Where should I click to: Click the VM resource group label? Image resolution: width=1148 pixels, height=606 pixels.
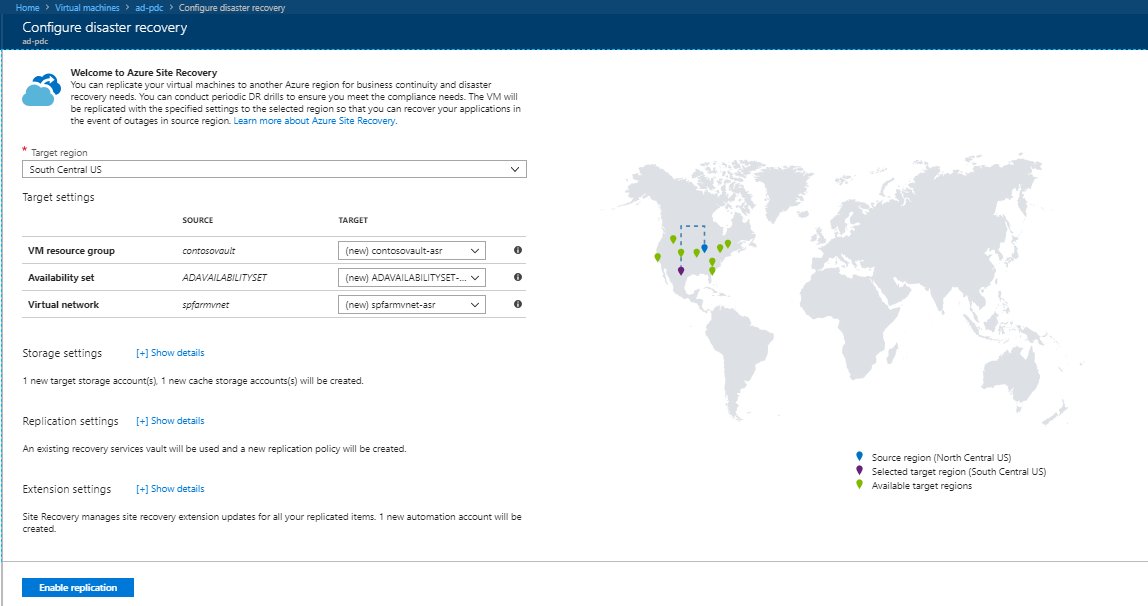71,250
